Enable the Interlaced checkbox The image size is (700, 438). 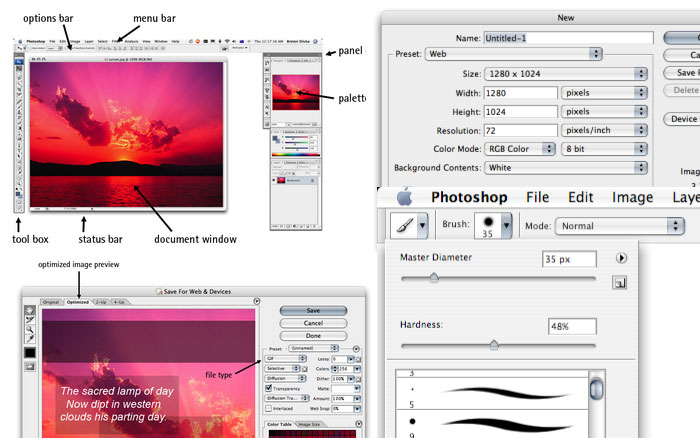coord(268,409)
